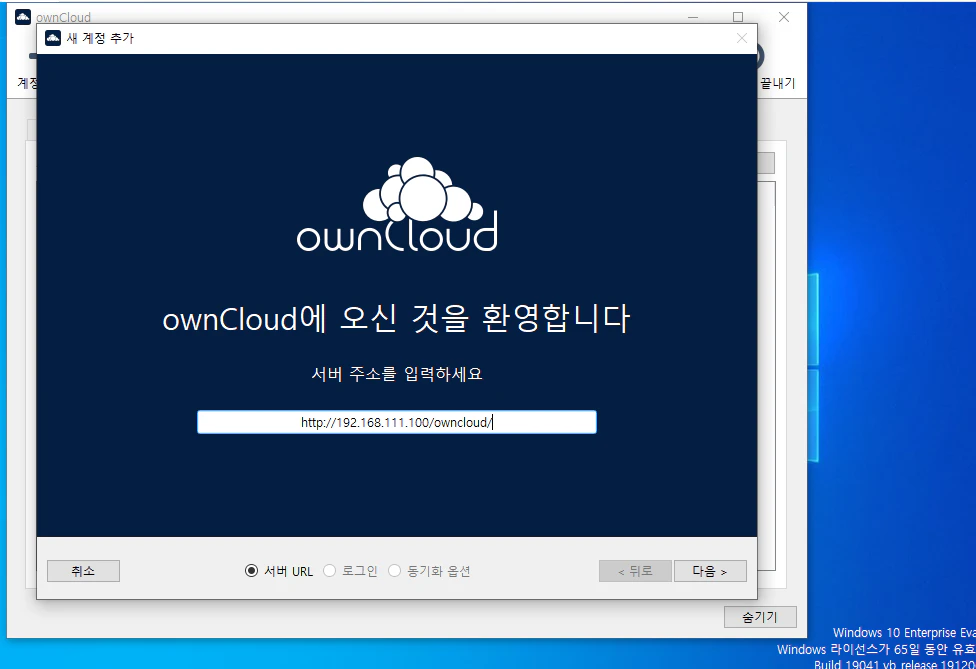Click the 숨기기 button in ownCloud window
Screen dimensions: 976x669
760,617
